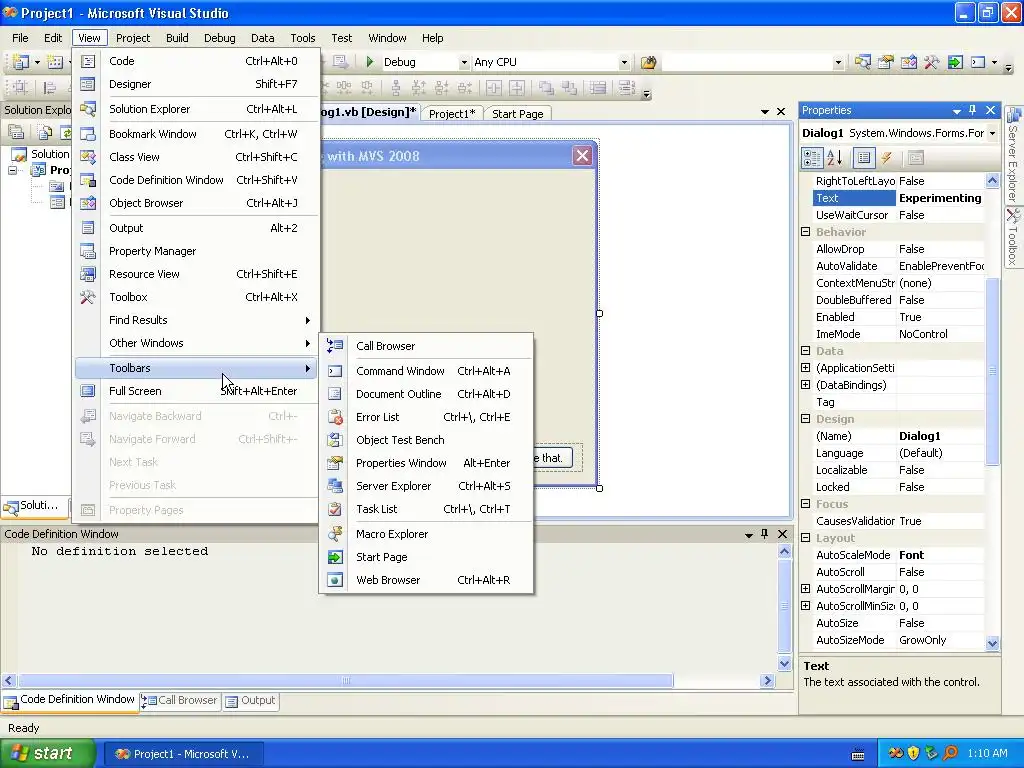Start debugging with green play button

(370, 62)
